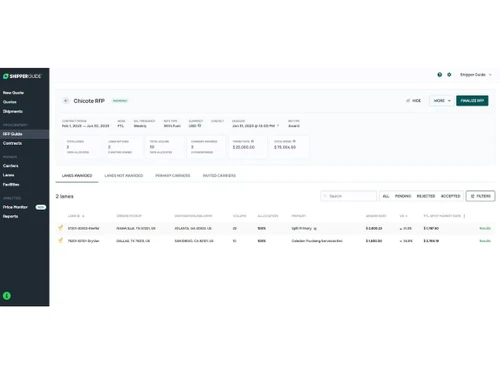This screenshot has width=500, height=375.
Task: Open Price Monitor in the sidebar
Action: 15,207
